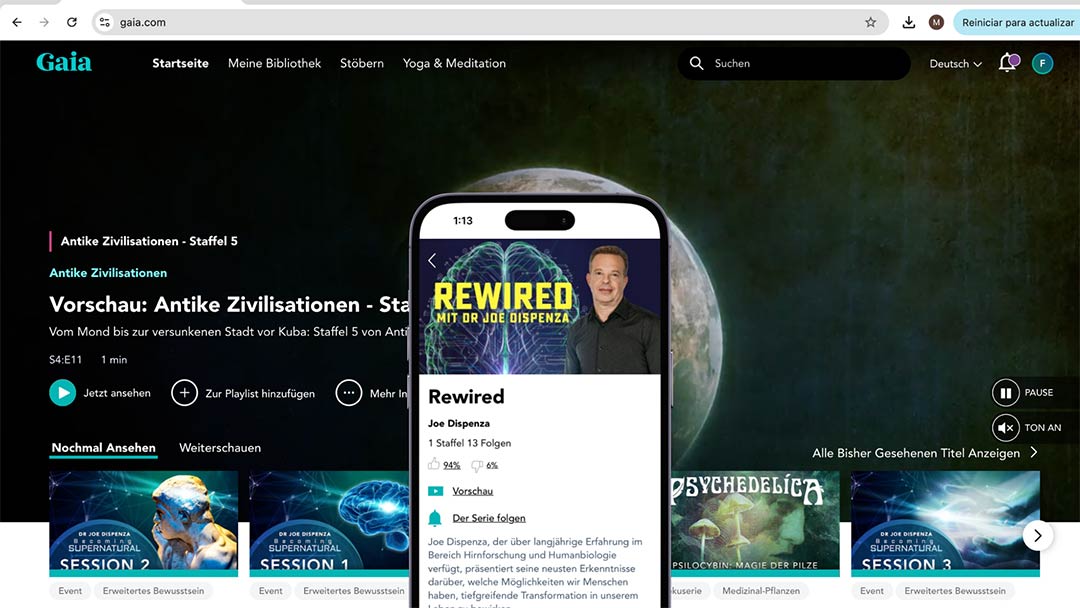
Task: Reload the page in browser
Action: coord(72,22)
